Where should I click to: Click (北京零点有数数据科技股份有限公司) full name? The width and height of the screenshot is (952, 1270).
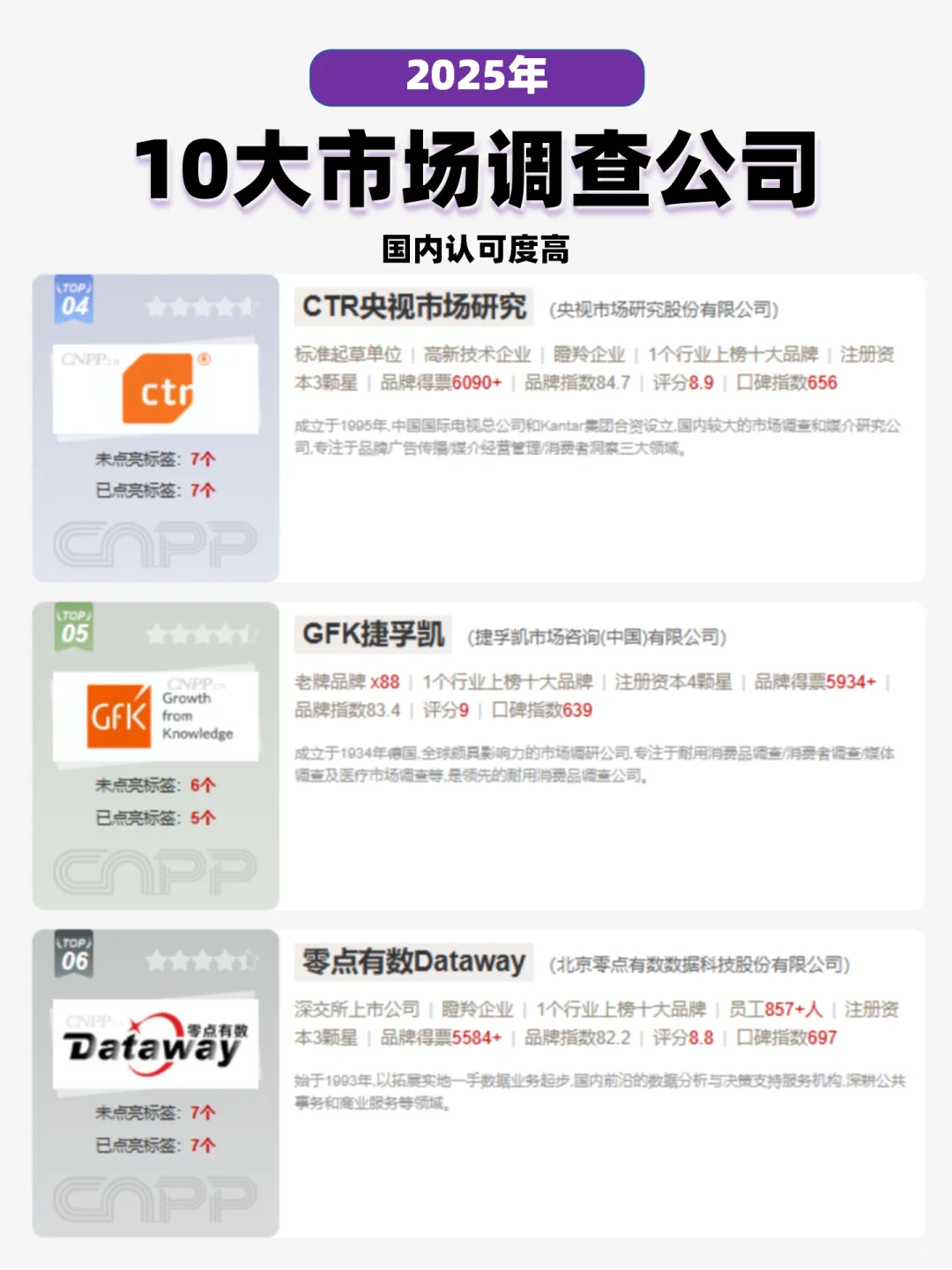[700, 965]
